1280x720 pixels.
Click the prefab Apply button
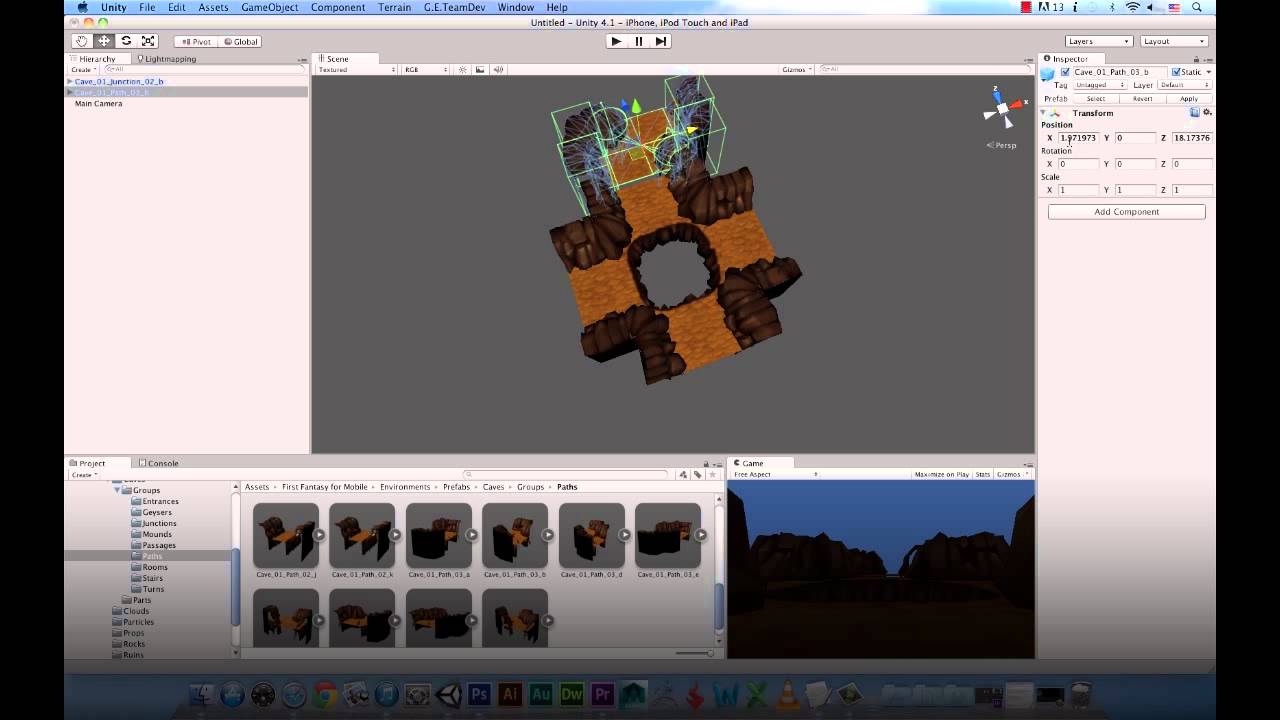1189,99
